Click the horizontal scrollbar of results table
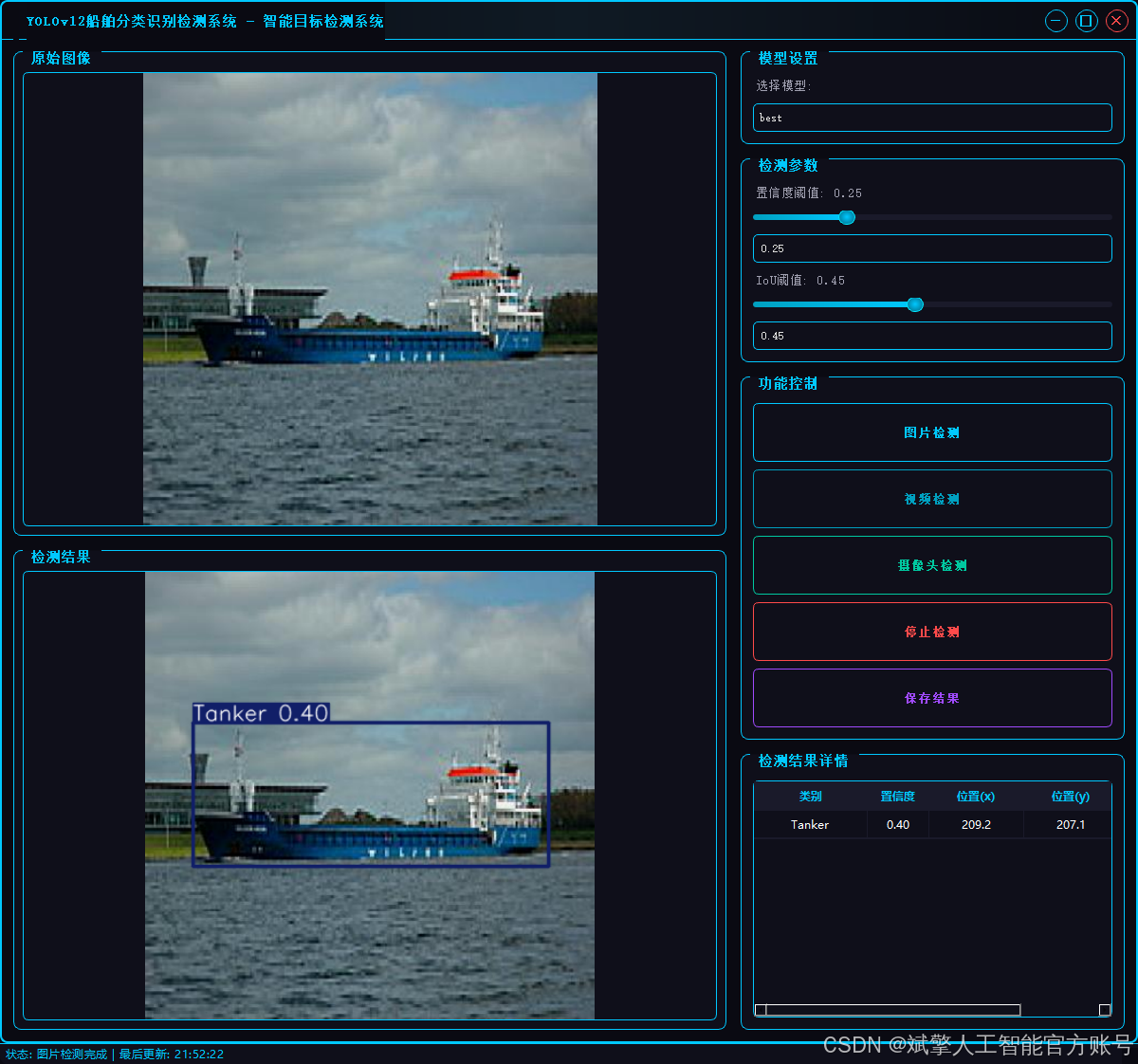The height and width of the screenshot is (1064, 1138). [893, 1010]
